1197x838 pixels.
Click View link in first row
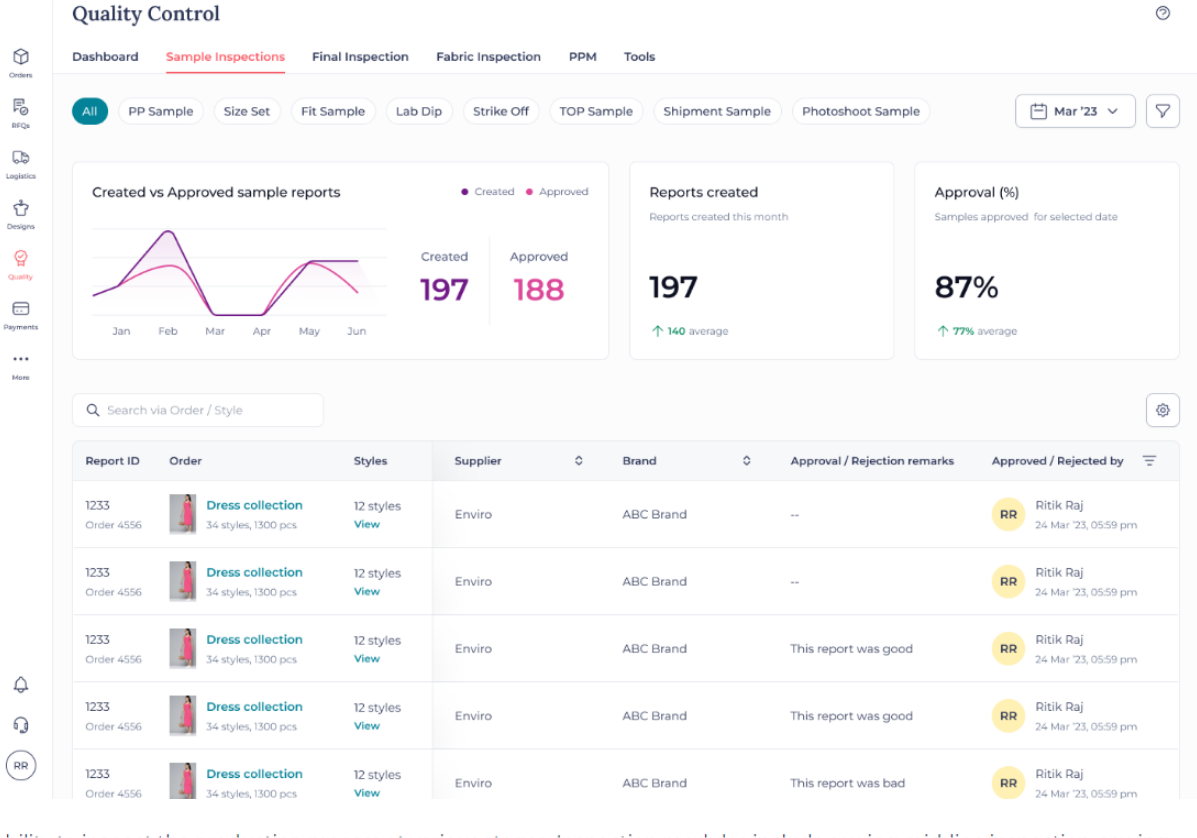click(x=367, y=524)
